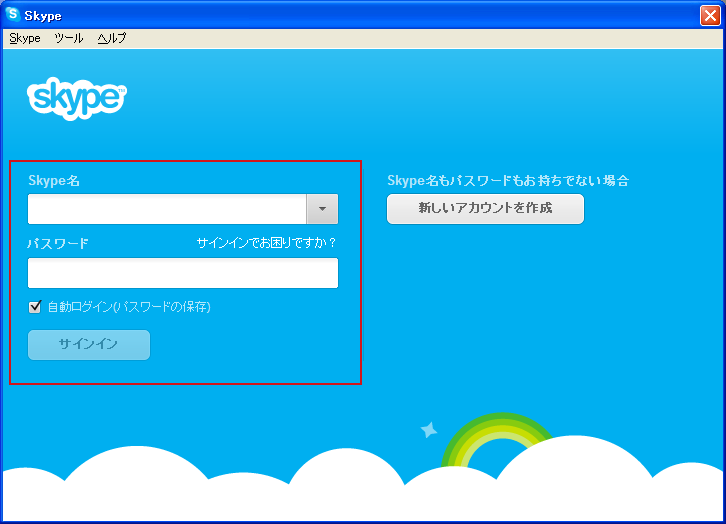Click the パスワード label text
Image resolution: width=726 pixels, height=524 pixels.
(x=58, y=243)
